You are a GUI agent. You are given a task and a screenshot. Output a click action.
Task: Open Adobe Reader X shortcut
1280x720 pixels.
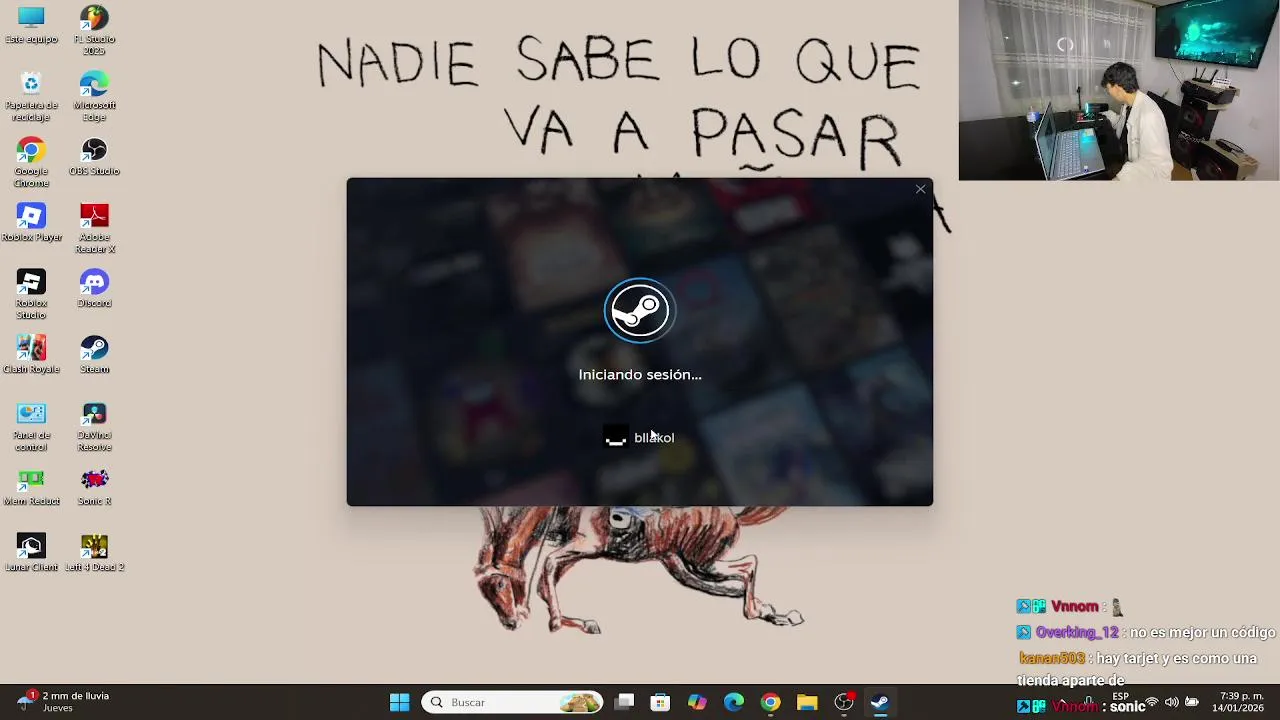[94, 228]
